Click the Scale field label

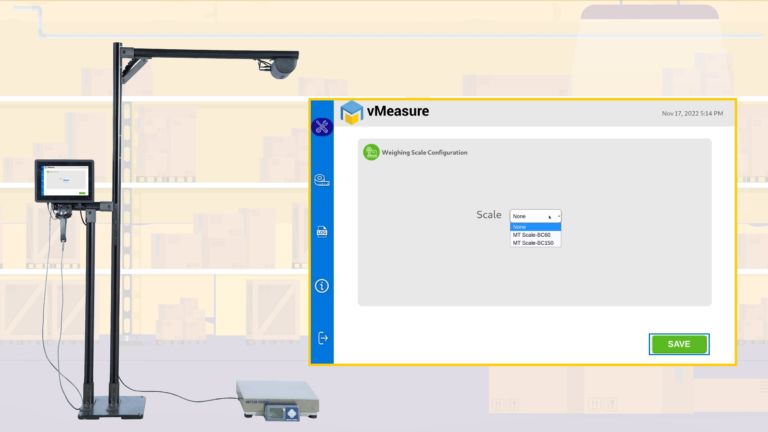click(489, 215)
